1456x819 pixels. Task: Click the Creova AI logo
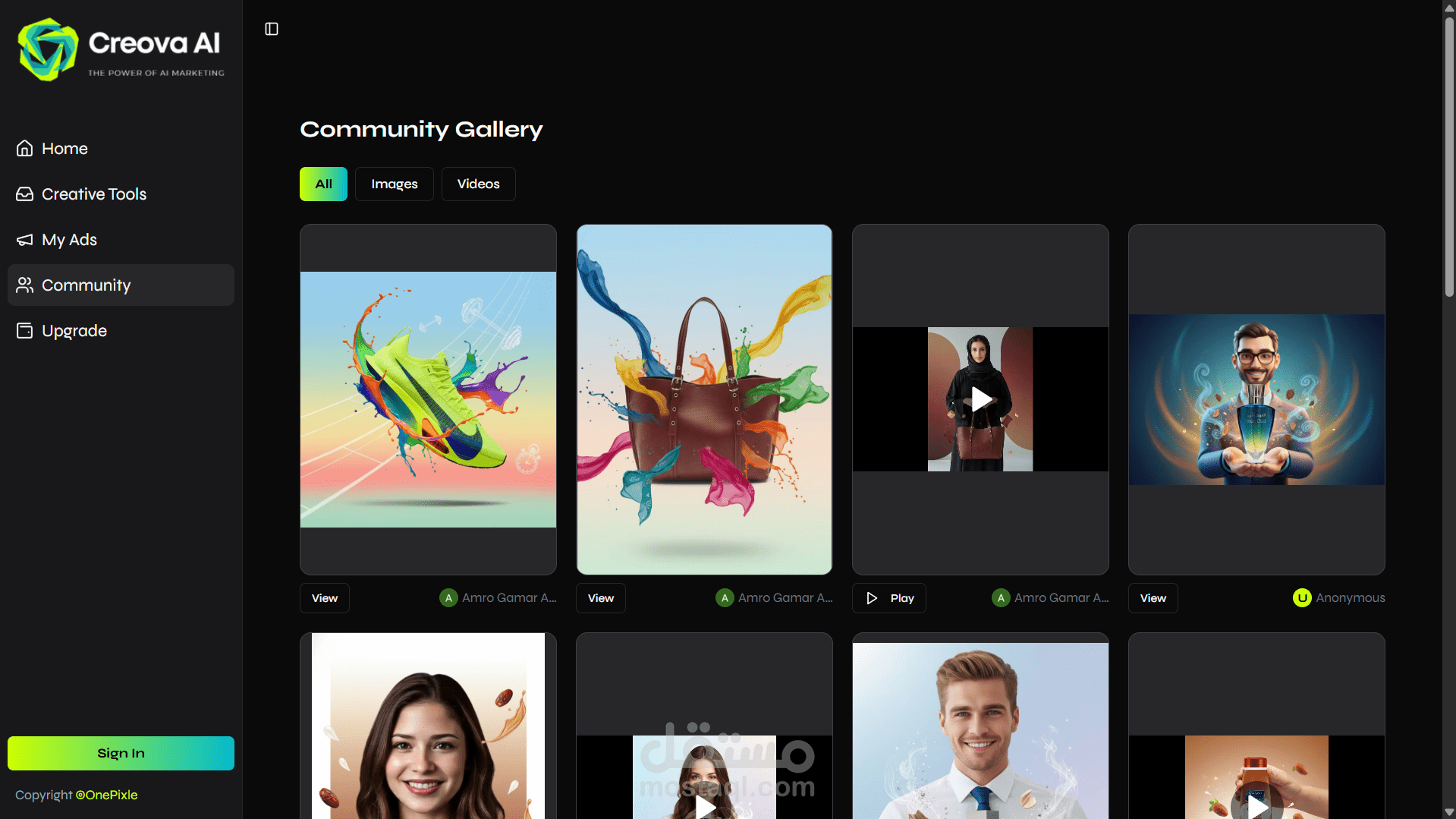[121, 49]
